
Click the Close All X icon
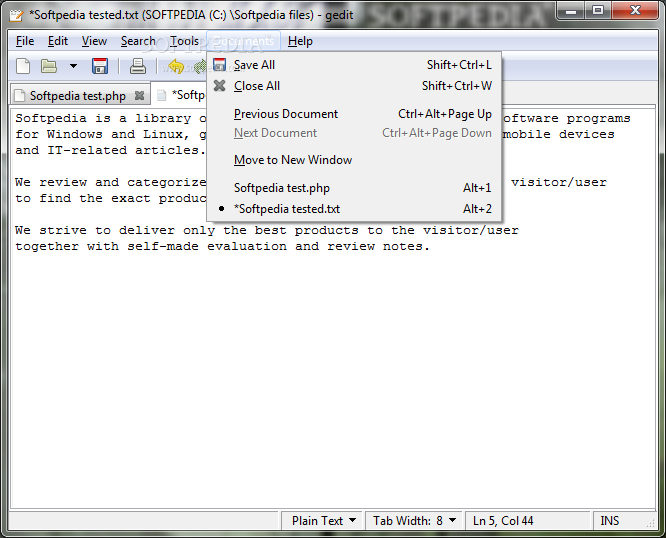click(x=220, y=86)
